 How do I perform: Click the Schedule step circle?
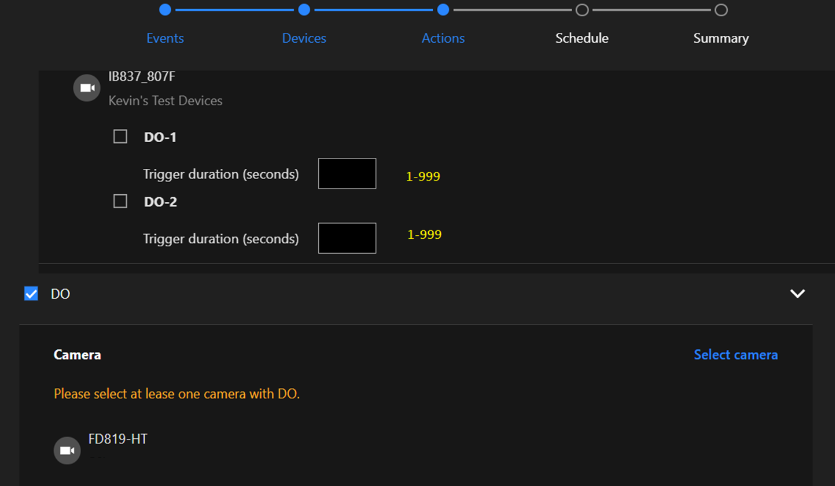[582, 10]
